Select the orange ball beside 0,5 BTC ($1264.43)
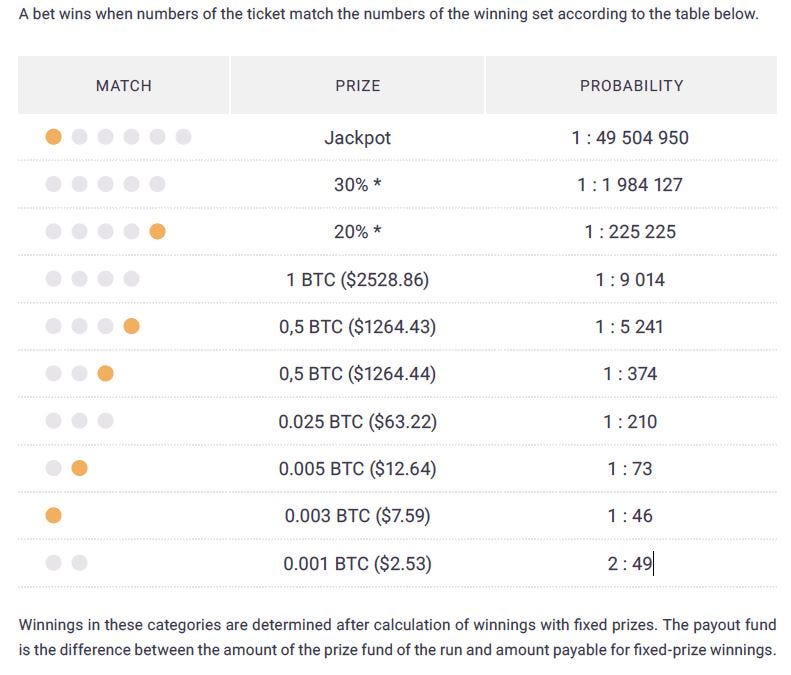The image size is (791, 675). (131, 326)
